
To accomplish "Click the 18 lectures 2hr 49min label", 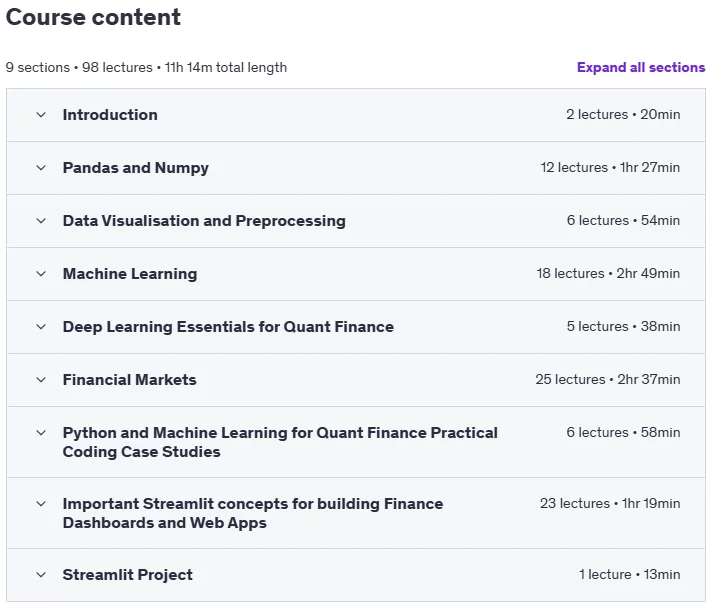I will [x=608, y=273].
